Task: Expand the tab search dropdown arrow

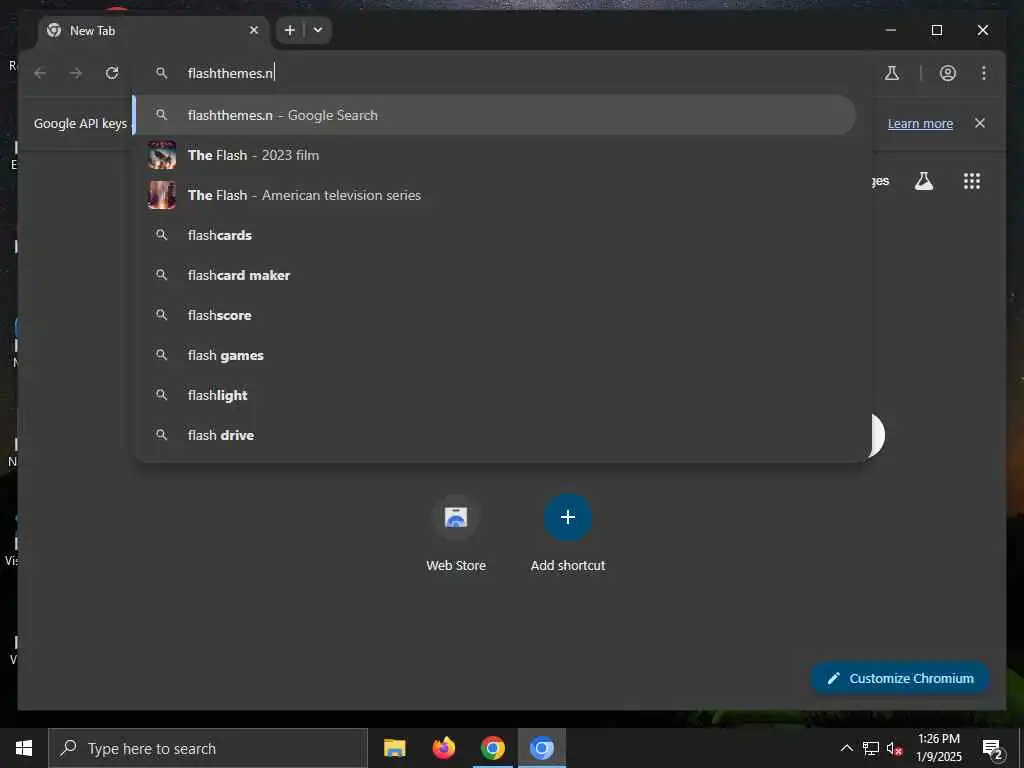Action: tap(318, 30)
